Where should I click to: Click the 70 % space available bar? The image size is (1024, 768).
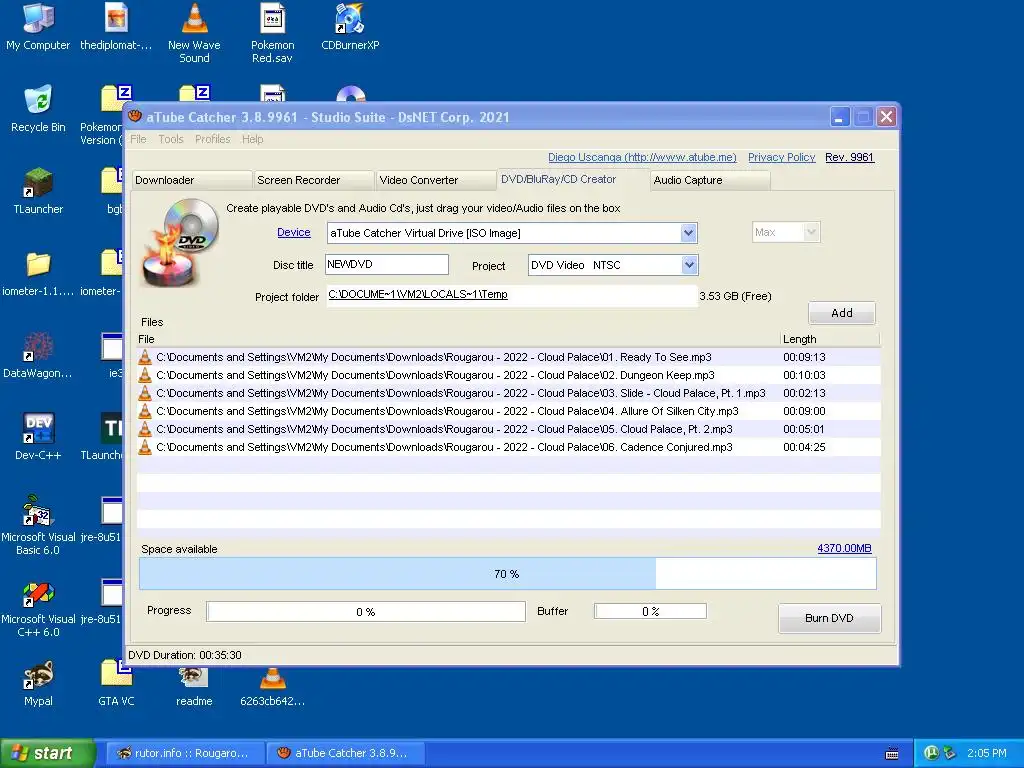[507, 574]
